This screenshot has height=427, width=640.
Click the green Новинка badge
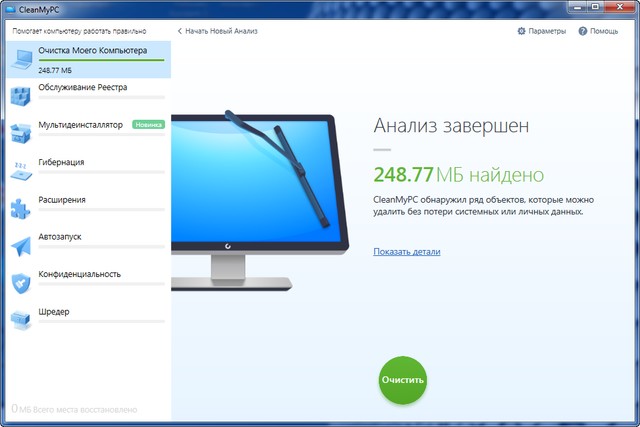pyautogui.click(x=148, y=125)
